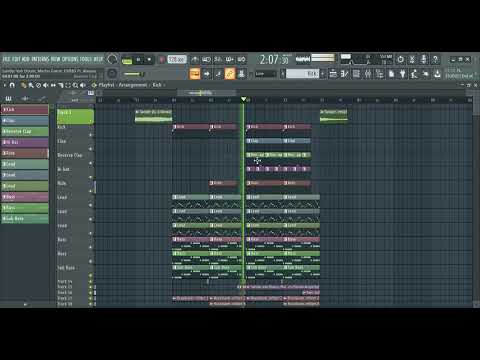Click the green playhead marker on timeline
Image resolution: width=480 pixels, height=360 pixels.
[x=244, y=99]
